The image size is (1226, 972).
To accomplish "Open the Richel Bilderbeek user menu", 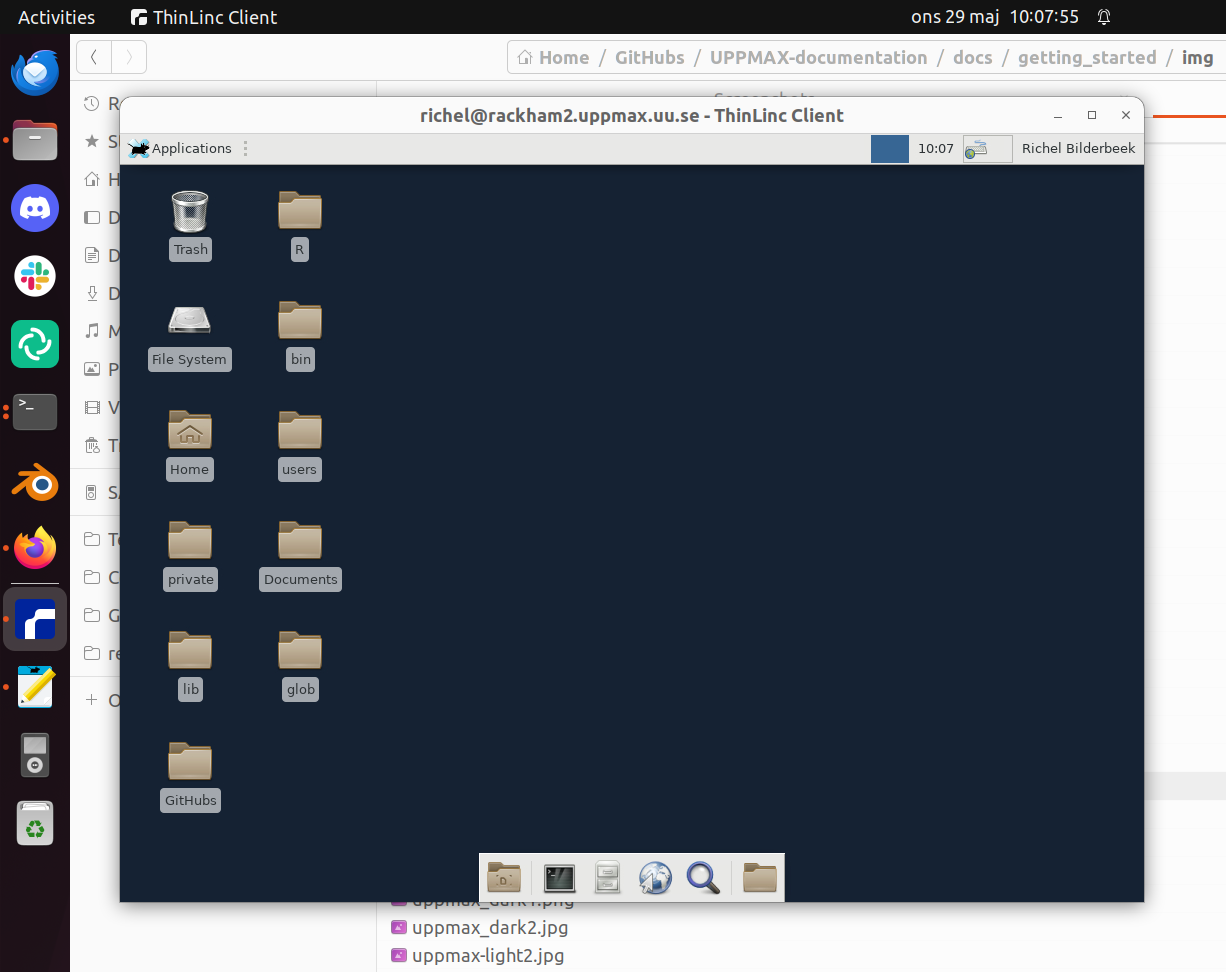I will pos(1078,148).
